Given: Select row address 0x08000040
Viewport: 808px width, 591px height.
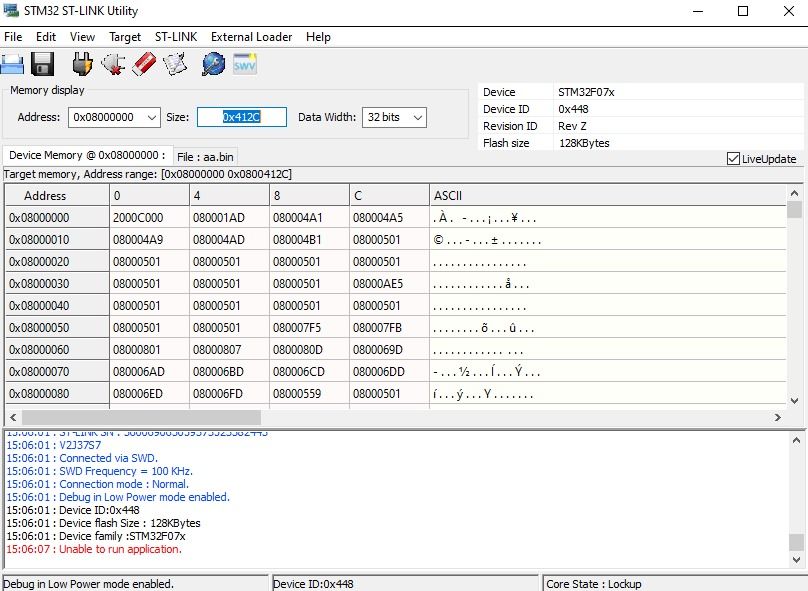Looking at the screenshot, I should click(x=57, y=306).
